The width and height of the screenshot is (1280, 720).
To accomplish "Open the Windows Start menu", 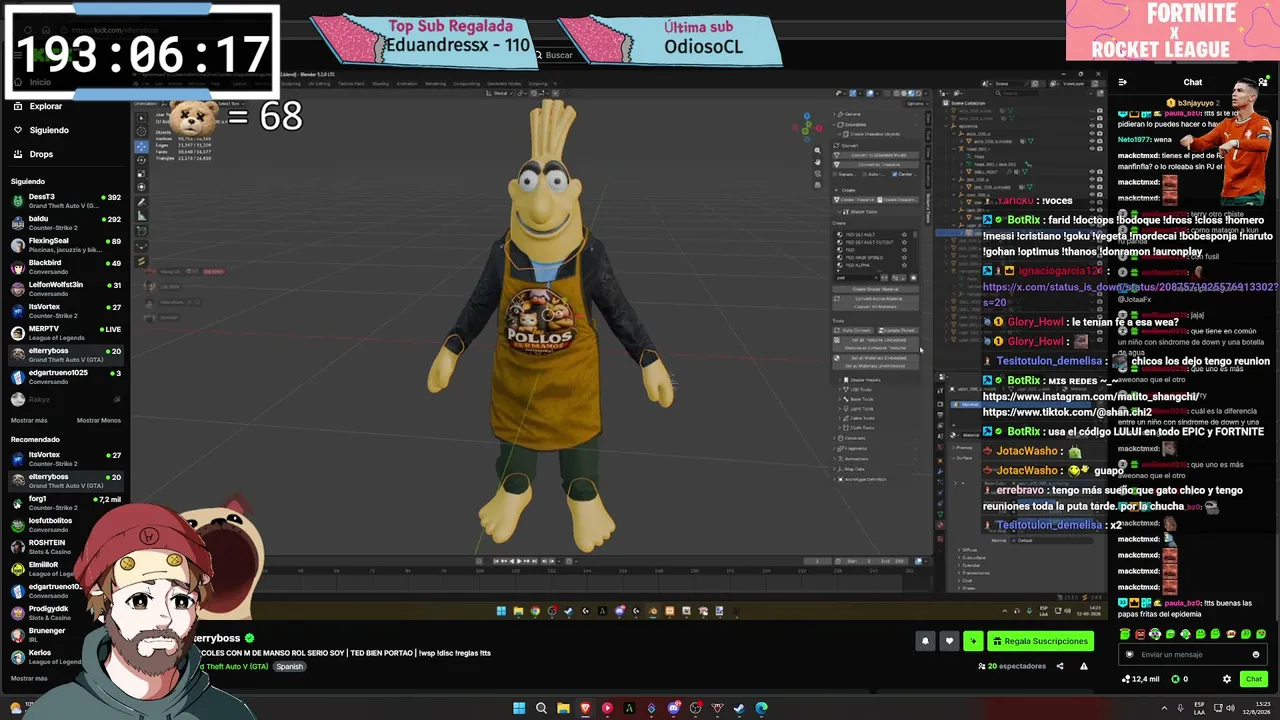I will [x=519, y=708].
